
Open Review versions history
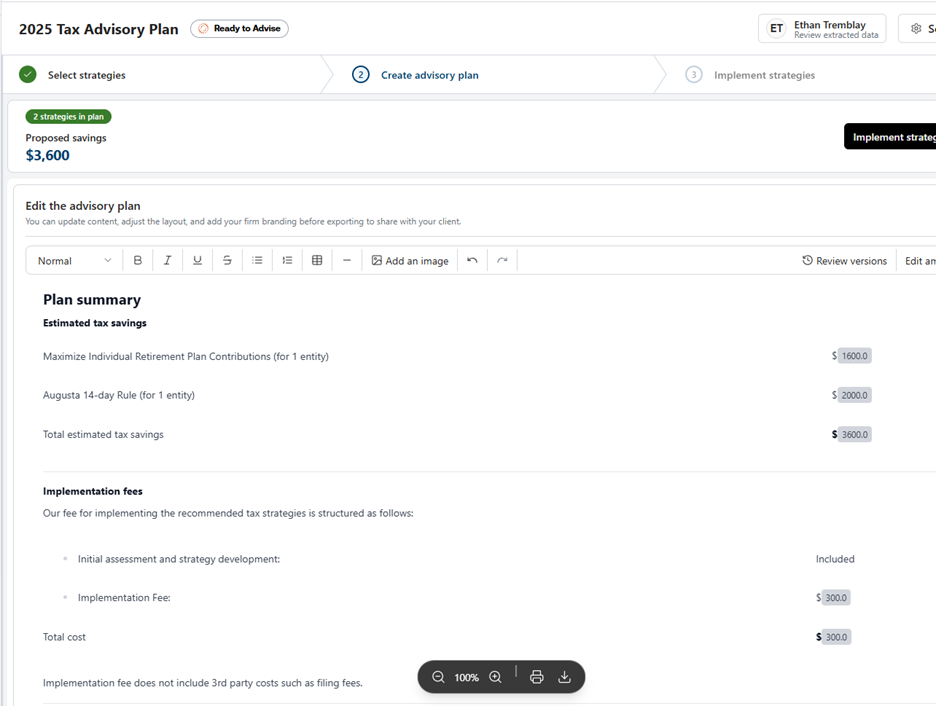tap(844, 261)
